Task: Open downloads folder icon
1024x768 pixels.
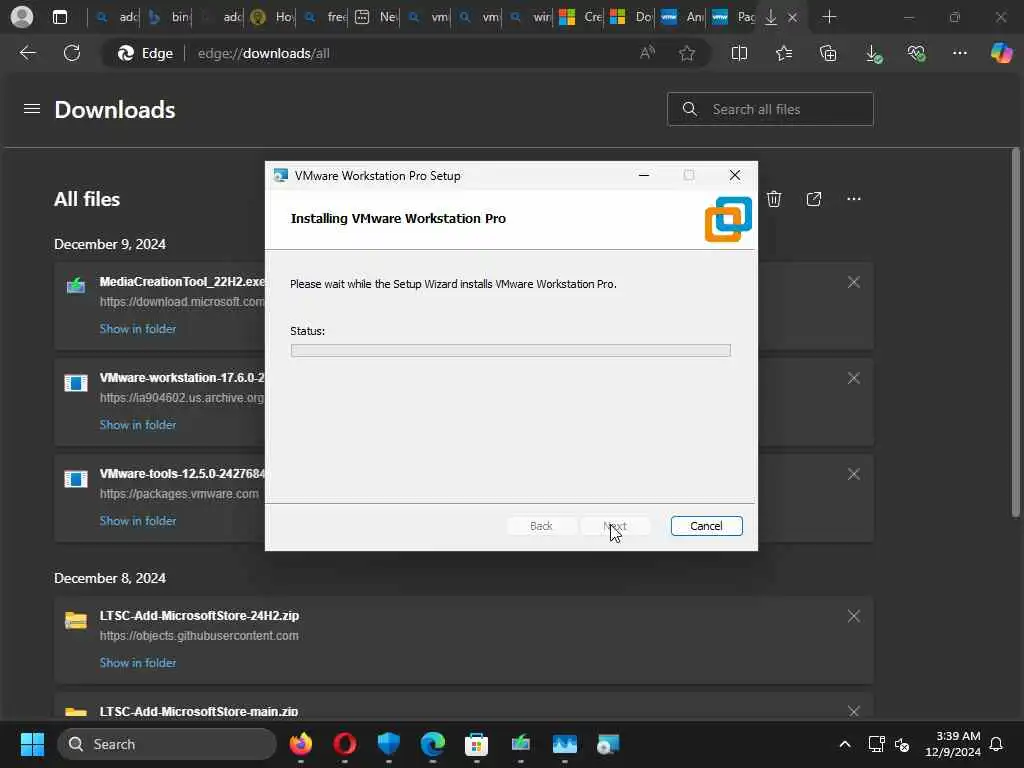Action: click(x=814, y=199)
